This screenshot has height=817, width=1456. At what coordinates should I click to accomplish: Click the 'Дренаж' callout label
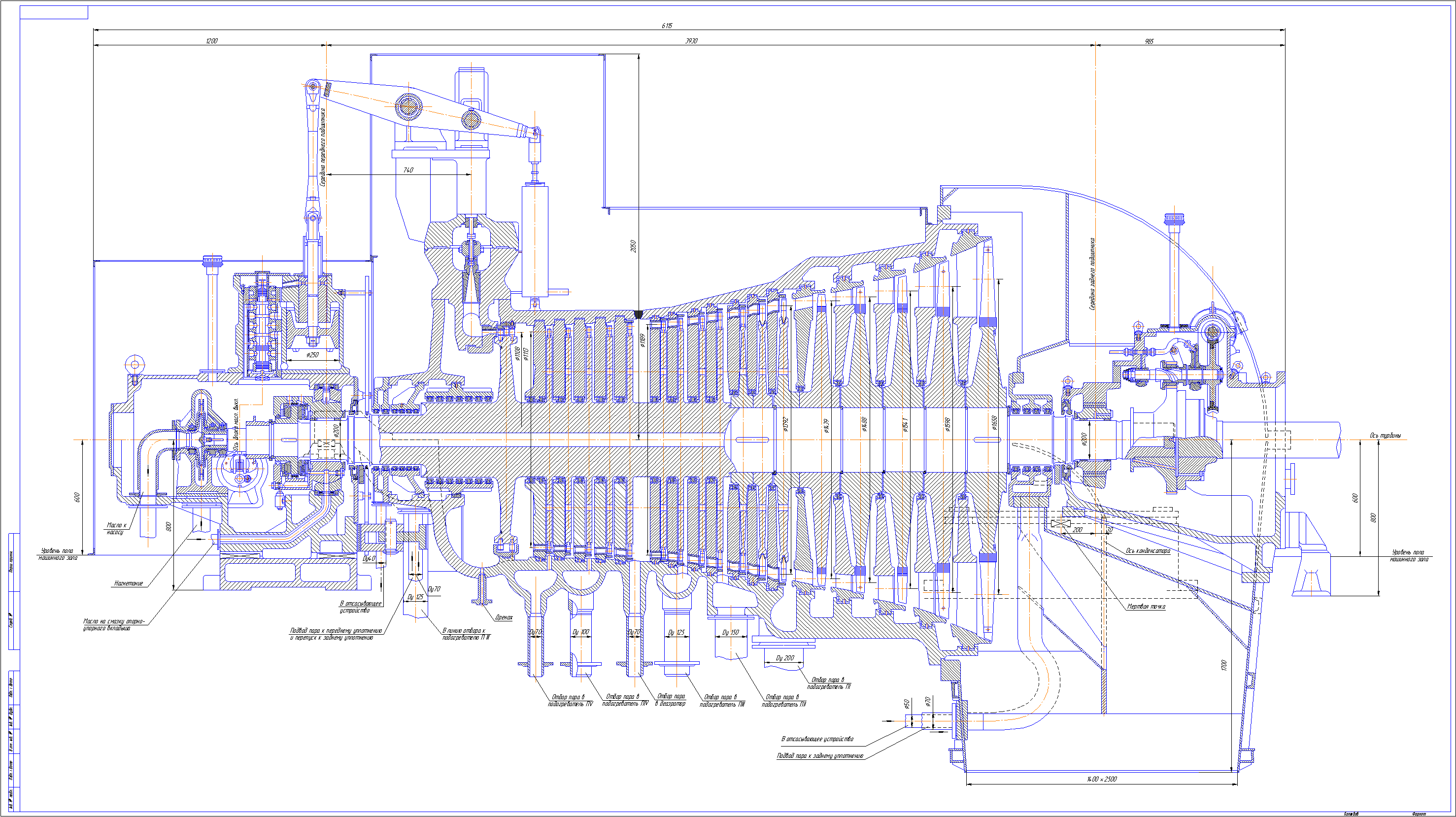click(x=504, y=617)
